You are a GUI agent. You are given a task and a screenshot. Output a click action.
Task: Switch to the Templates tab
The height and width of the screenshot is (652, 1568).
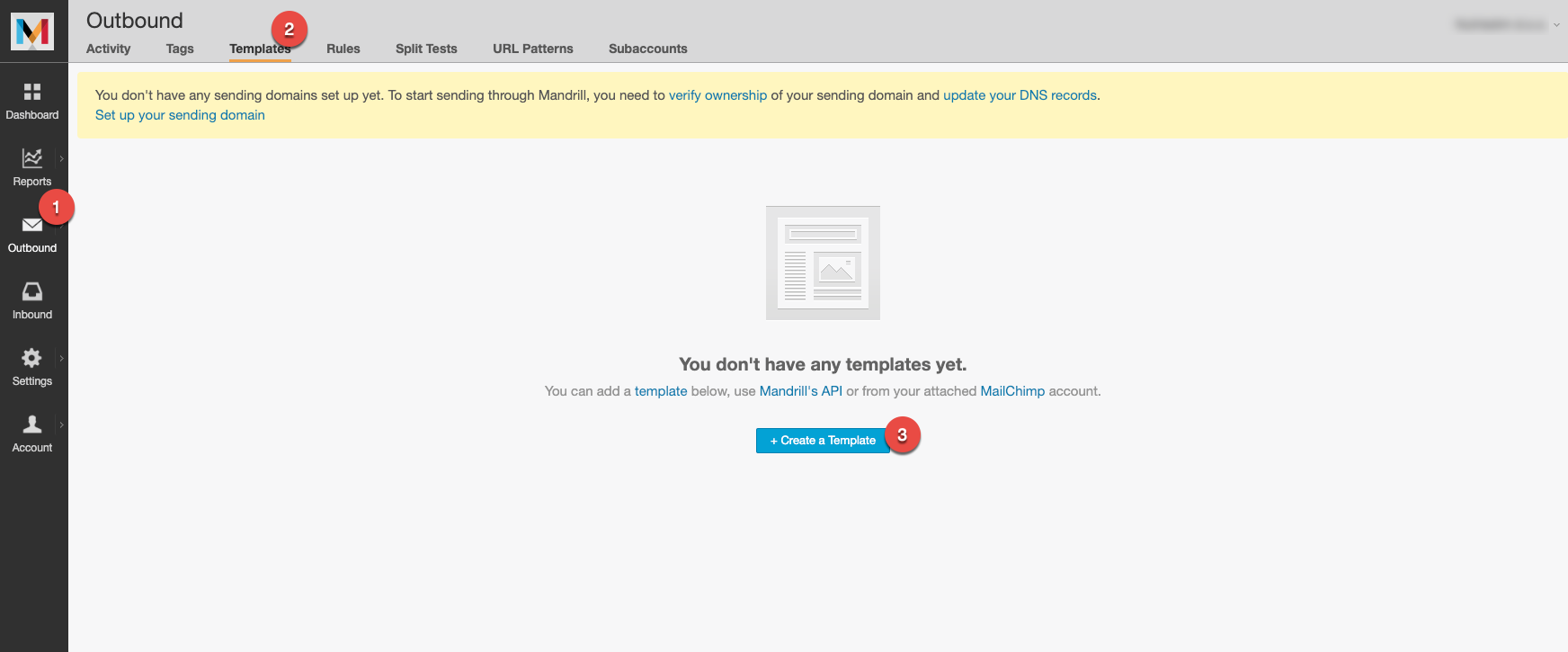pyautogui.click(x=260, y=49)
